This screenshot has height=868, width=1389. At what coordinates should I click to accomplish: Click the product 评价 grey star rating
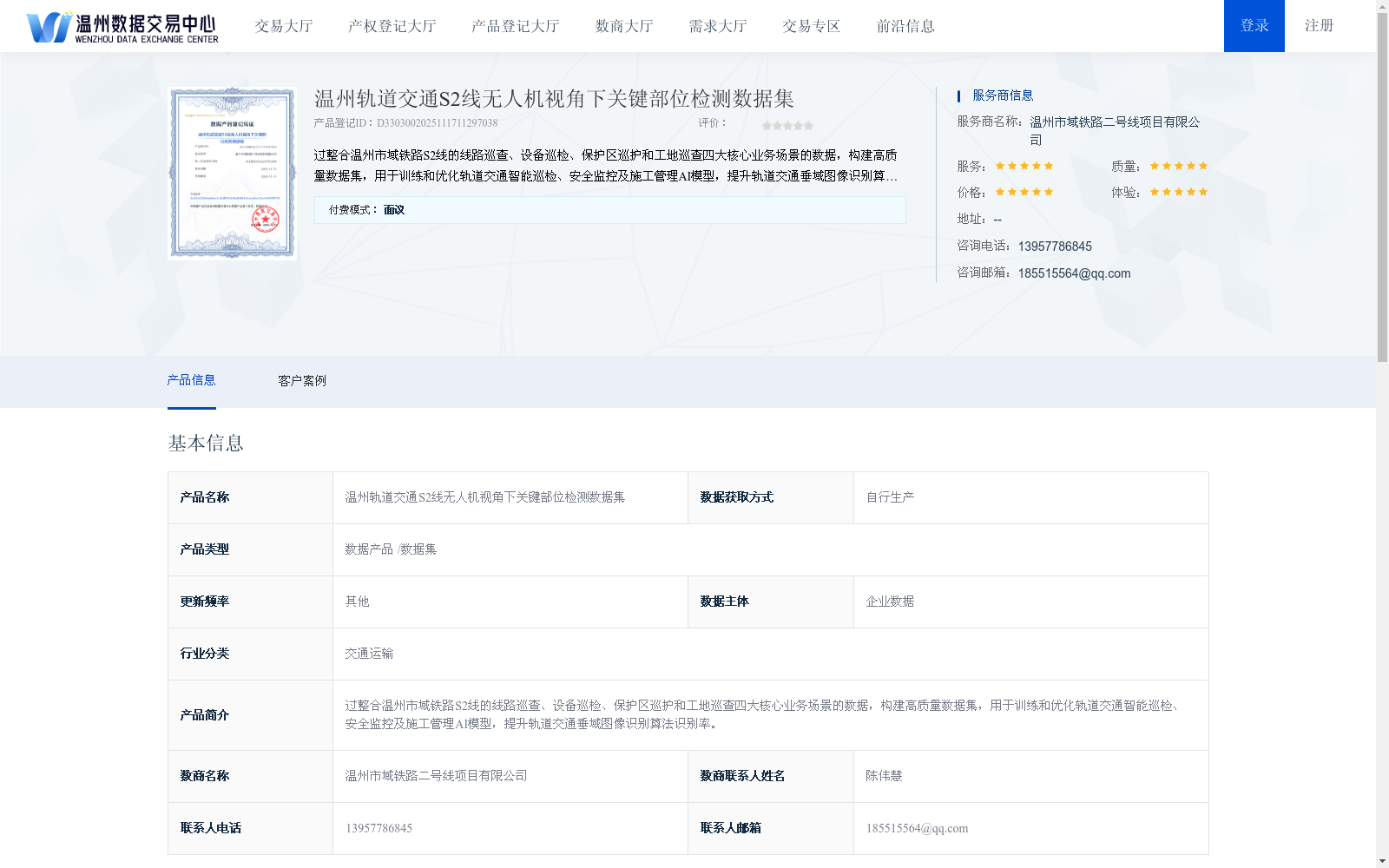tap(787, 125)
